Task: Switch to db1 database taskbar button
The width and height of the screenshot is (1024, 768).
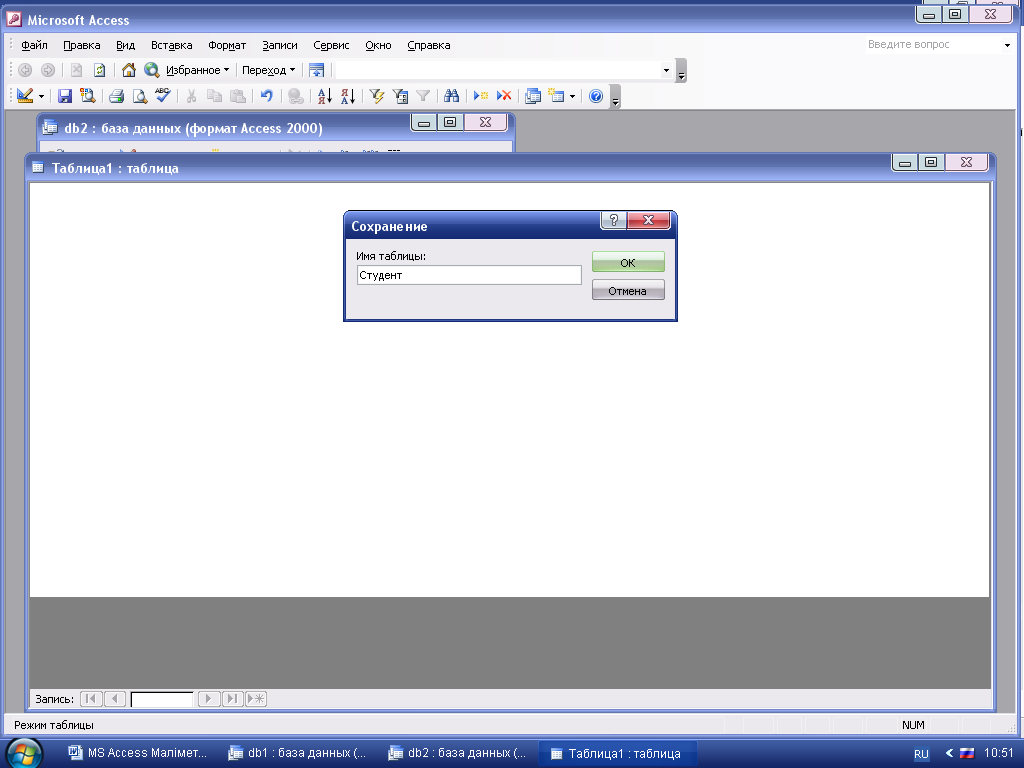Action: 298,753
